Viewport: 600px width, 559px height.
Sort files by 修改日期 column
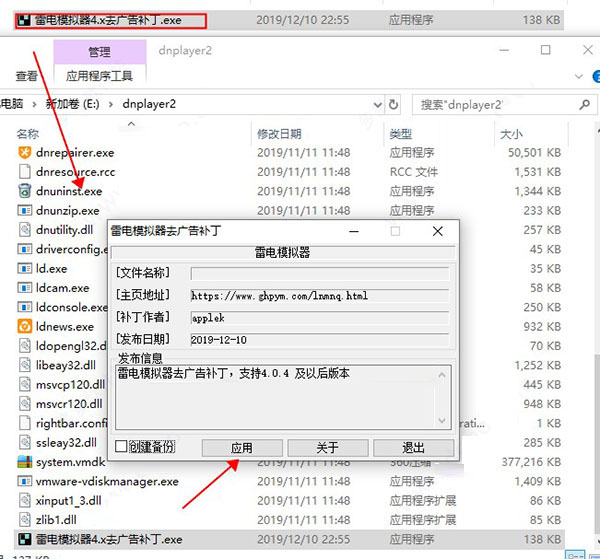click(279, 134)
